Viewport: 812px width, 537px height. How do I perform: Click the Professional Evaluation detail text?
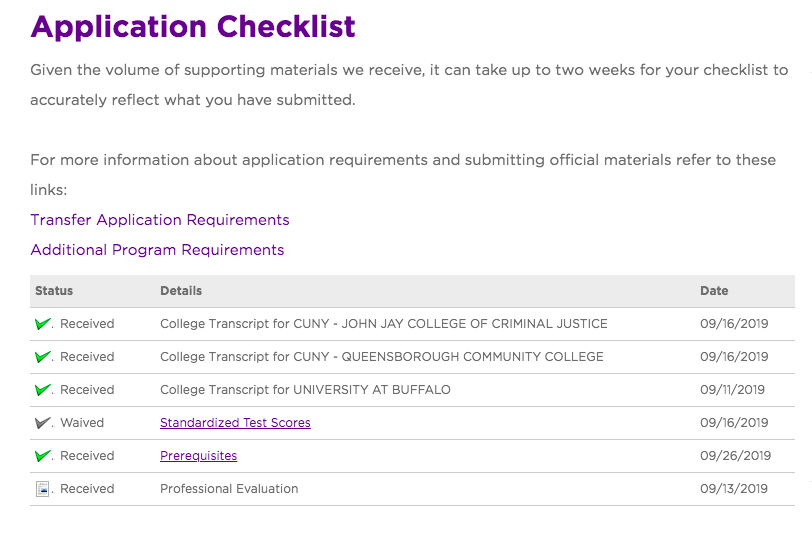[229, 489]
